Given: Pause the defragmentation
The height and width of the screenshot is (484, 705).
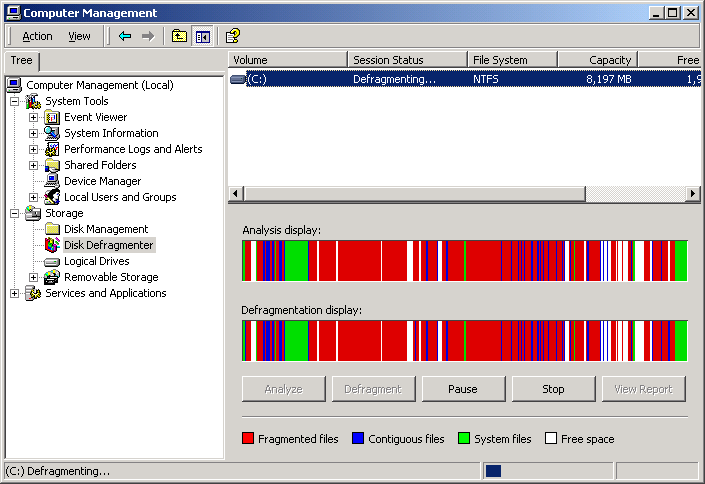Looking at the screenshot, I should tap(463, 389).
